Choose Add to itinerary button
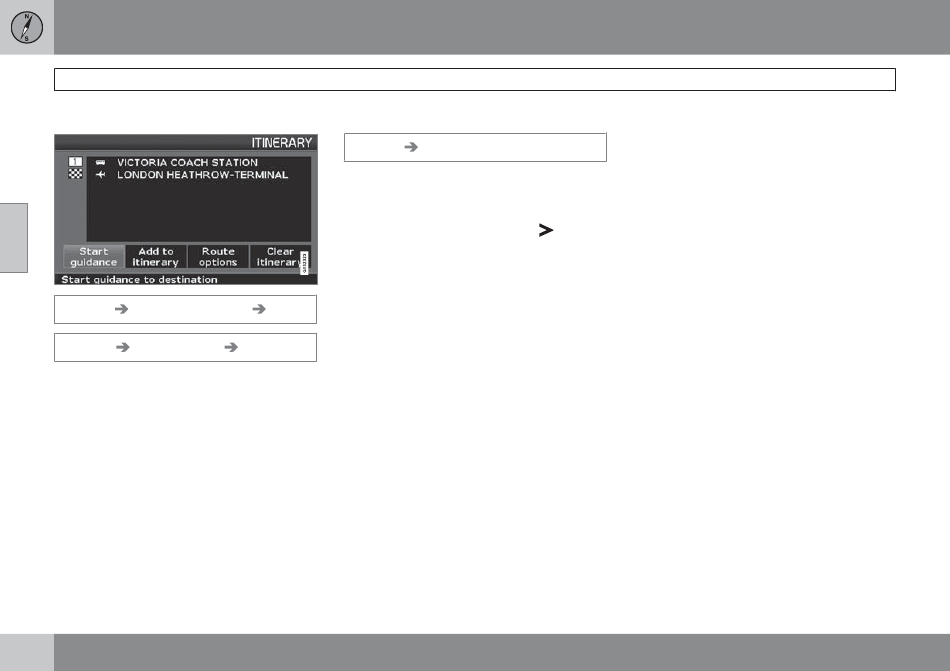Viewport: 950px width, 671px height. [156, 257]
